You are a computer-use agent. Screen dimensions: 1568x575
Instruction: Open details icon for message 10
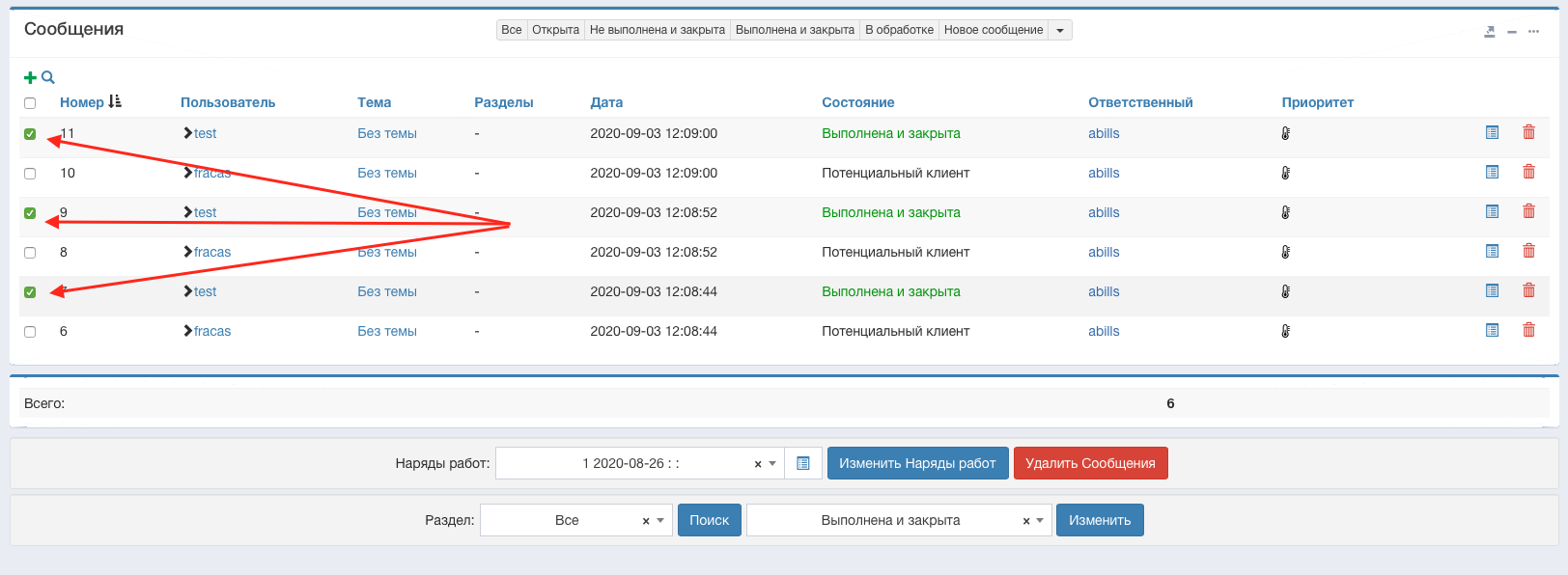(1492, 173)
